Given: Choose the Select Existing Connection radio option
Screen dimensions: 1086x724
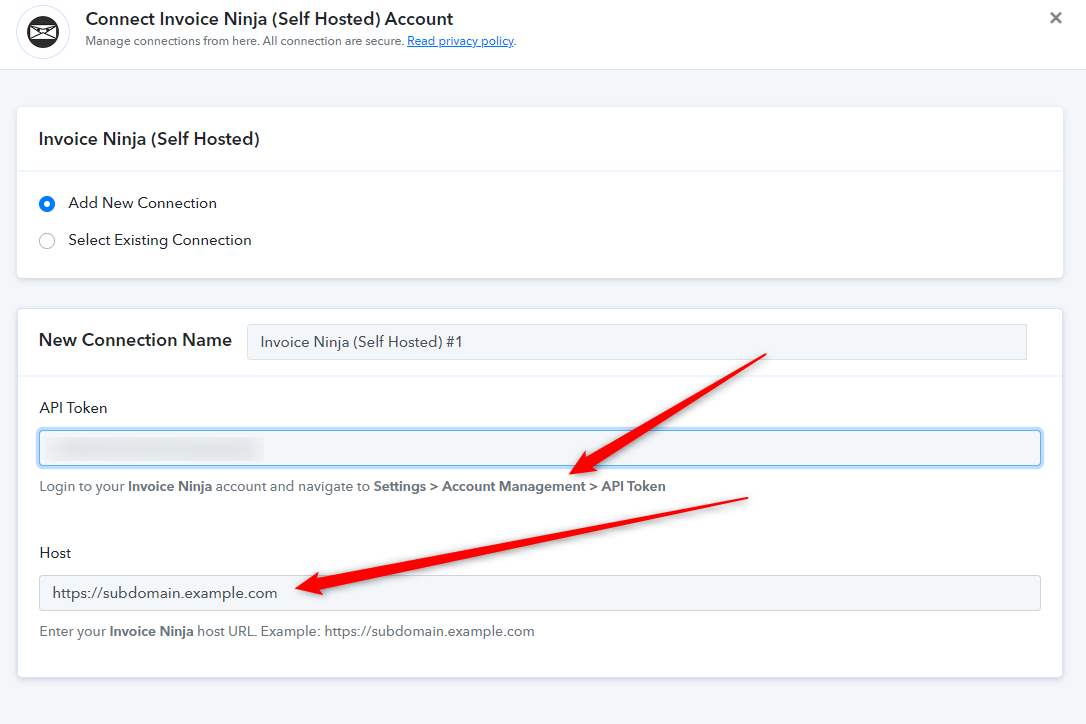Looking at the screenshot, I should pyautogui.click(x=47, y=240).
